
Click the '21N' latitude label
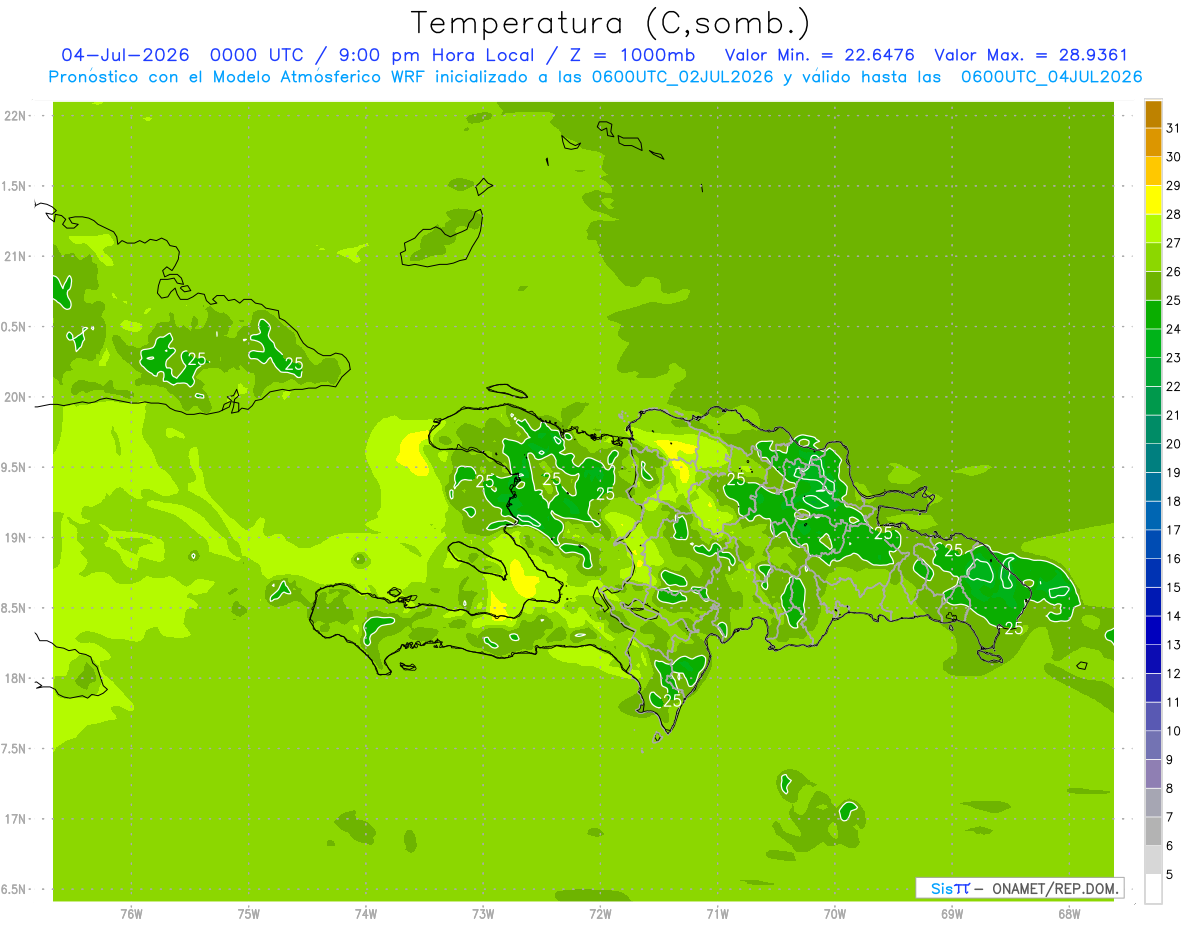pyautogui.click(x=14, y=256)
